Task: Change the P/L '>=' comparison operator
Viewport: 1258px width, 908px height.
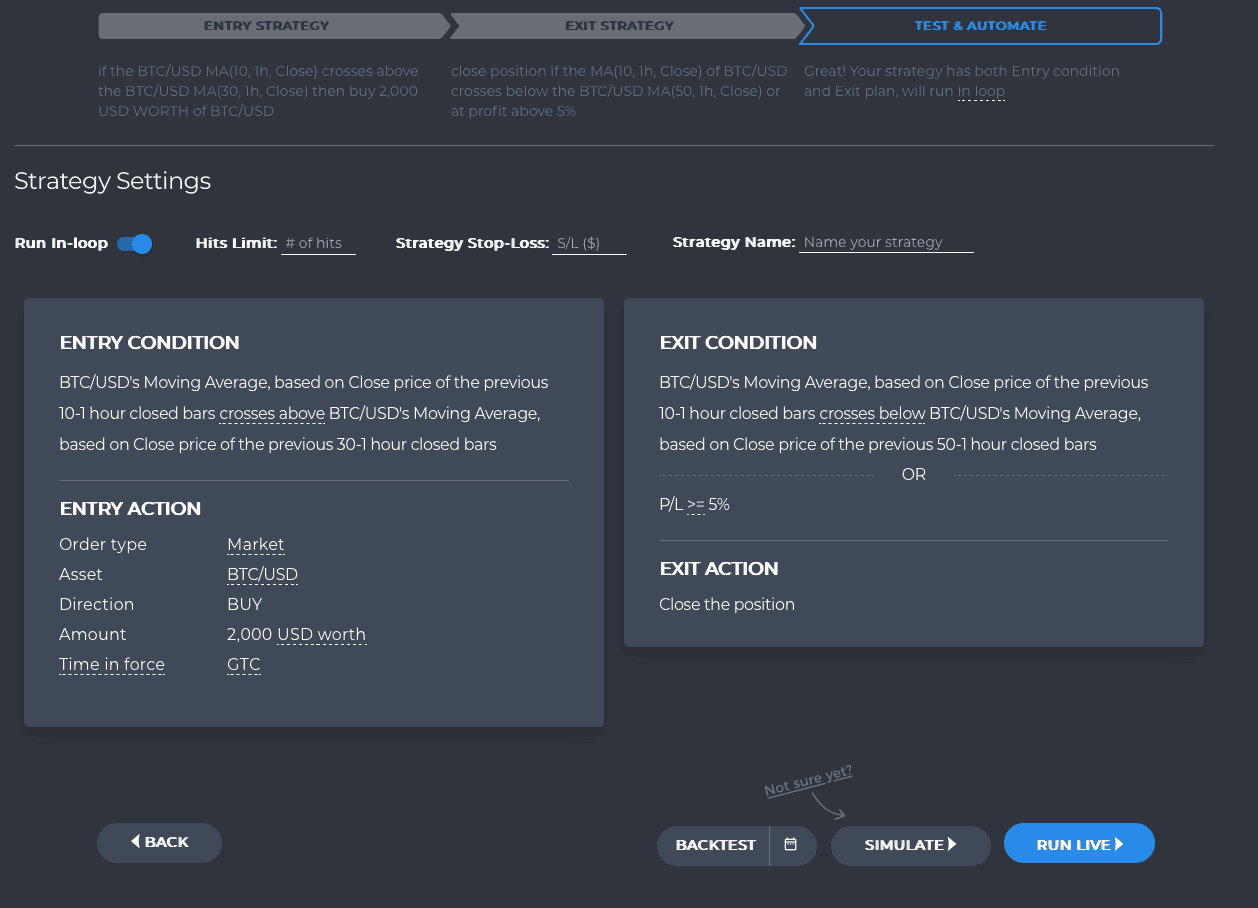Action: [696, 506]
